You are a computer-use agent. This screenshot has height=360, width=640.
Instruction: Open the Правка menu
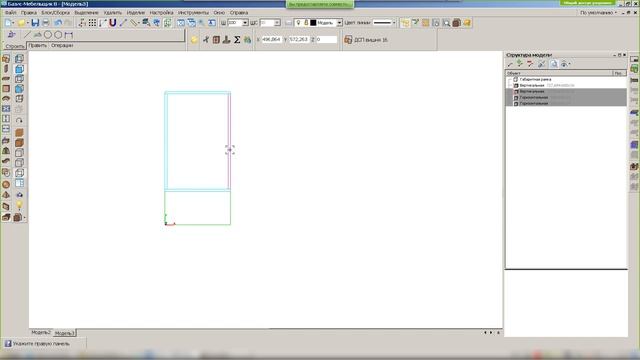tap(29, 13)
